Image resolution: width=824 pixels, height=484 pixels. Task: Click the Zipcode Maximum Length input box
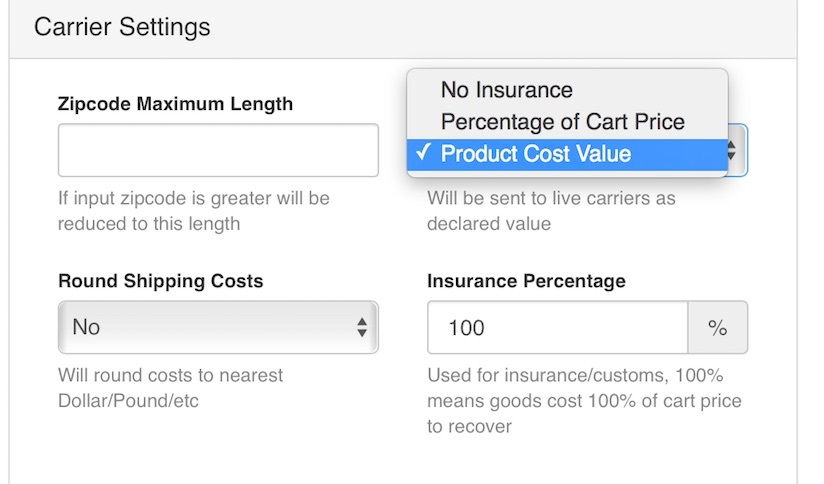point(218,150)
